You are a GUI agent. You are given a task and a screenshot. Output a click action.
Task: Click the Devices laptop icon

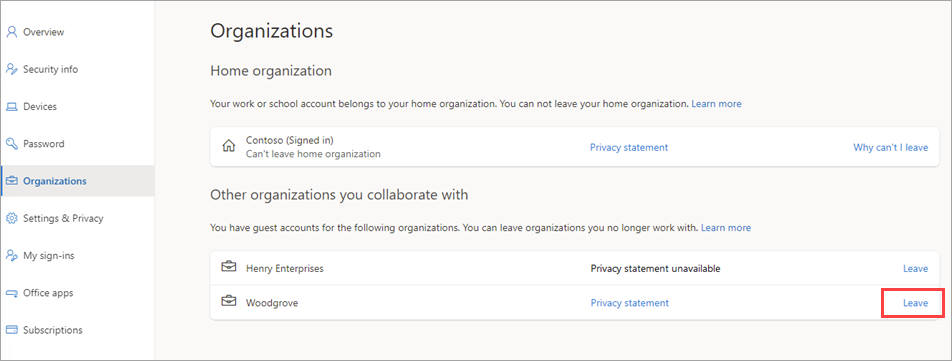point(12,107)
